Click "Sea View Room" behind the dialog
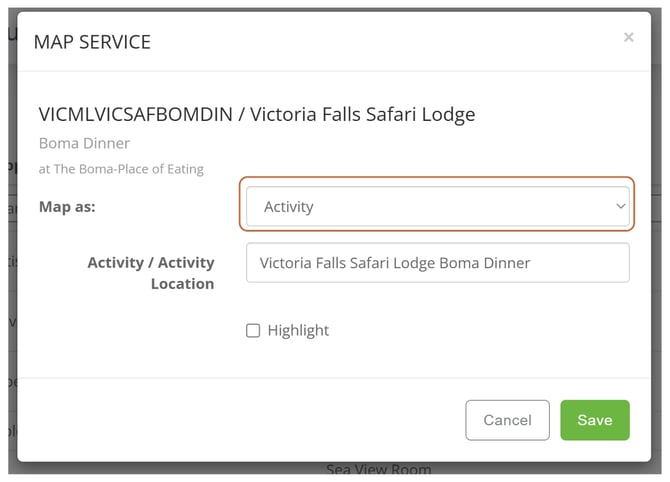 click(x=379, y=470)
